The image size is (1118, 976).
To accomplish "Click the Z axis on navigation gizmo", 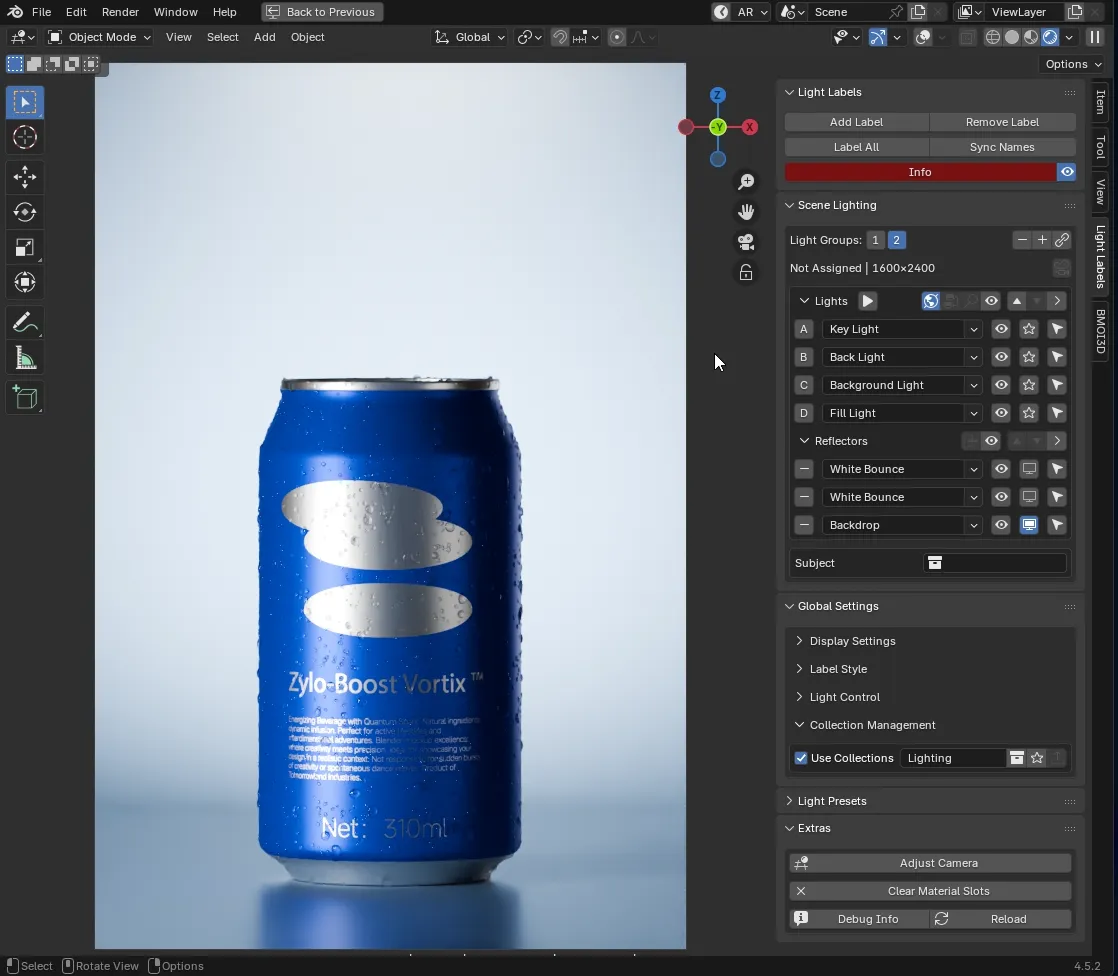I will click(718, 95).
